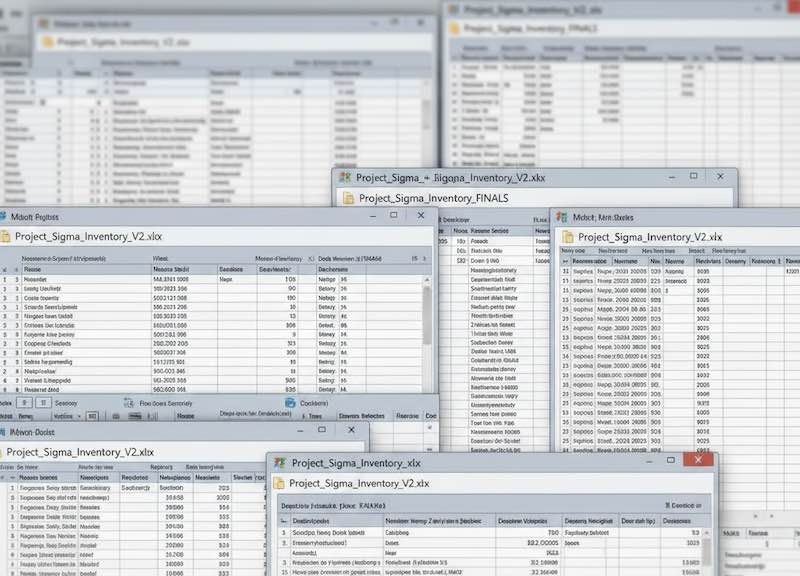Viewport: 800px width, 576px height.
Task: Click the folder icon in the top-left background window
Action: pyautogui.click(x=45, y=41)
